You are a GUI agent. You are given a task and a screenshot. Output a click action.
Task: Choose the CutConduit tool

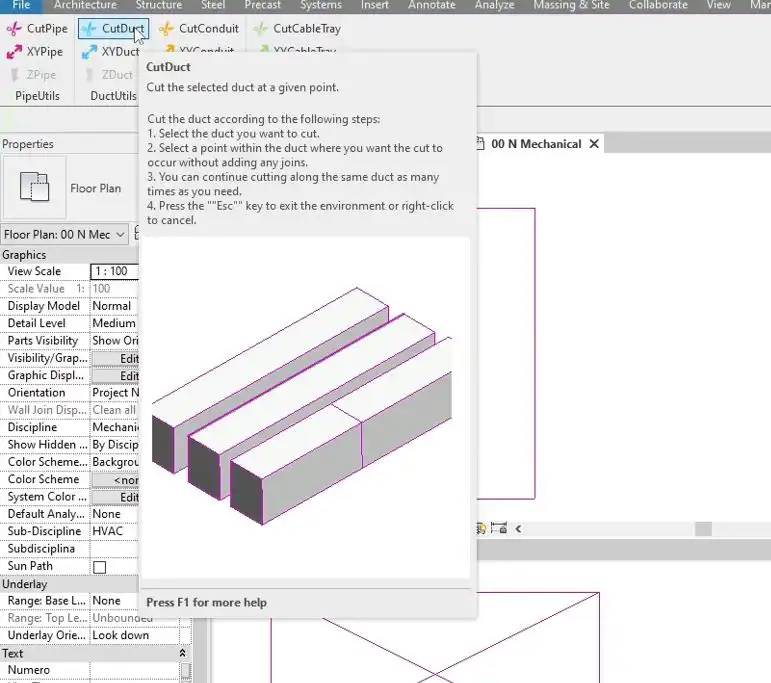coord(199,29)
